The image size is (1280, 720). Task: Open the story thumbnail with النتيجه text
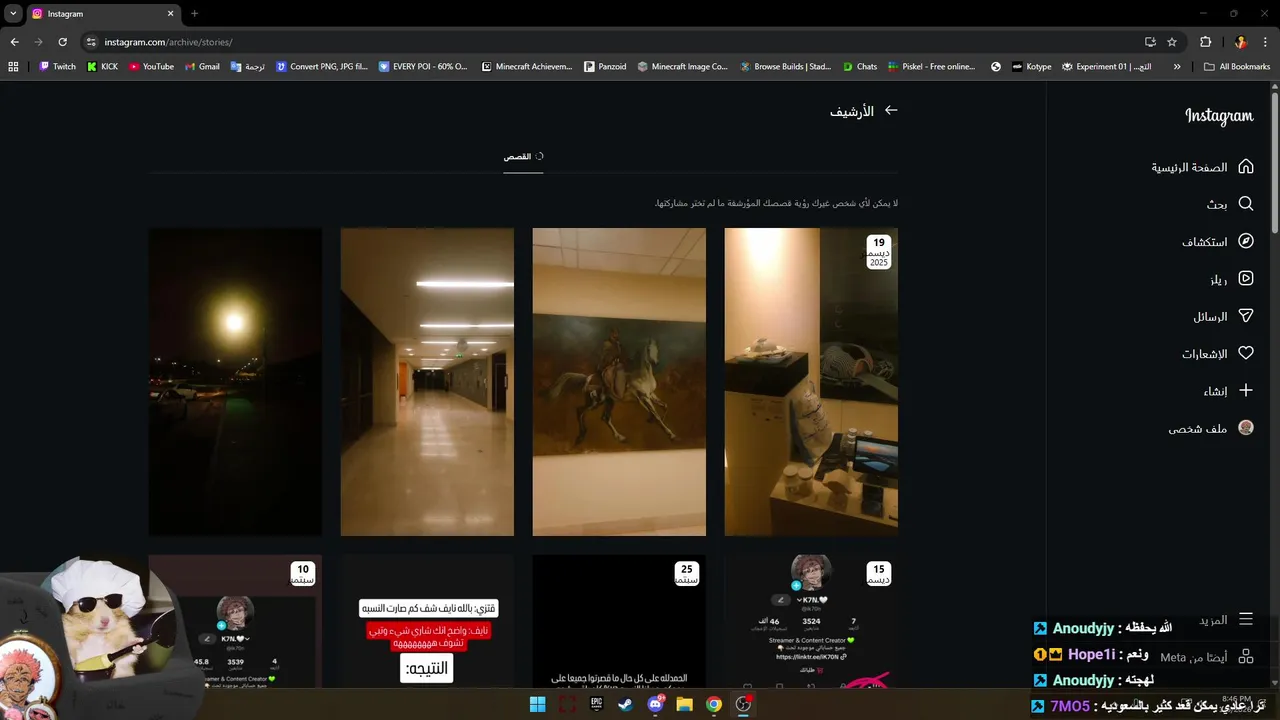tap(427, 622)
